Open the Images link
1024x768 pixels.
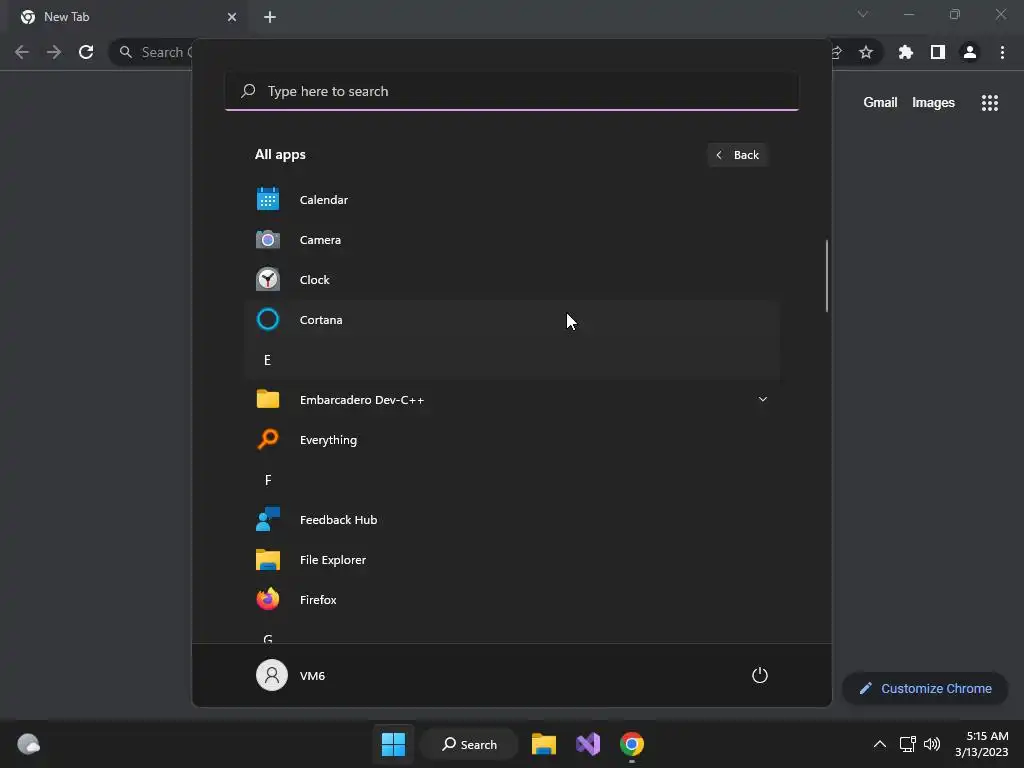click(x=933, y=103)
